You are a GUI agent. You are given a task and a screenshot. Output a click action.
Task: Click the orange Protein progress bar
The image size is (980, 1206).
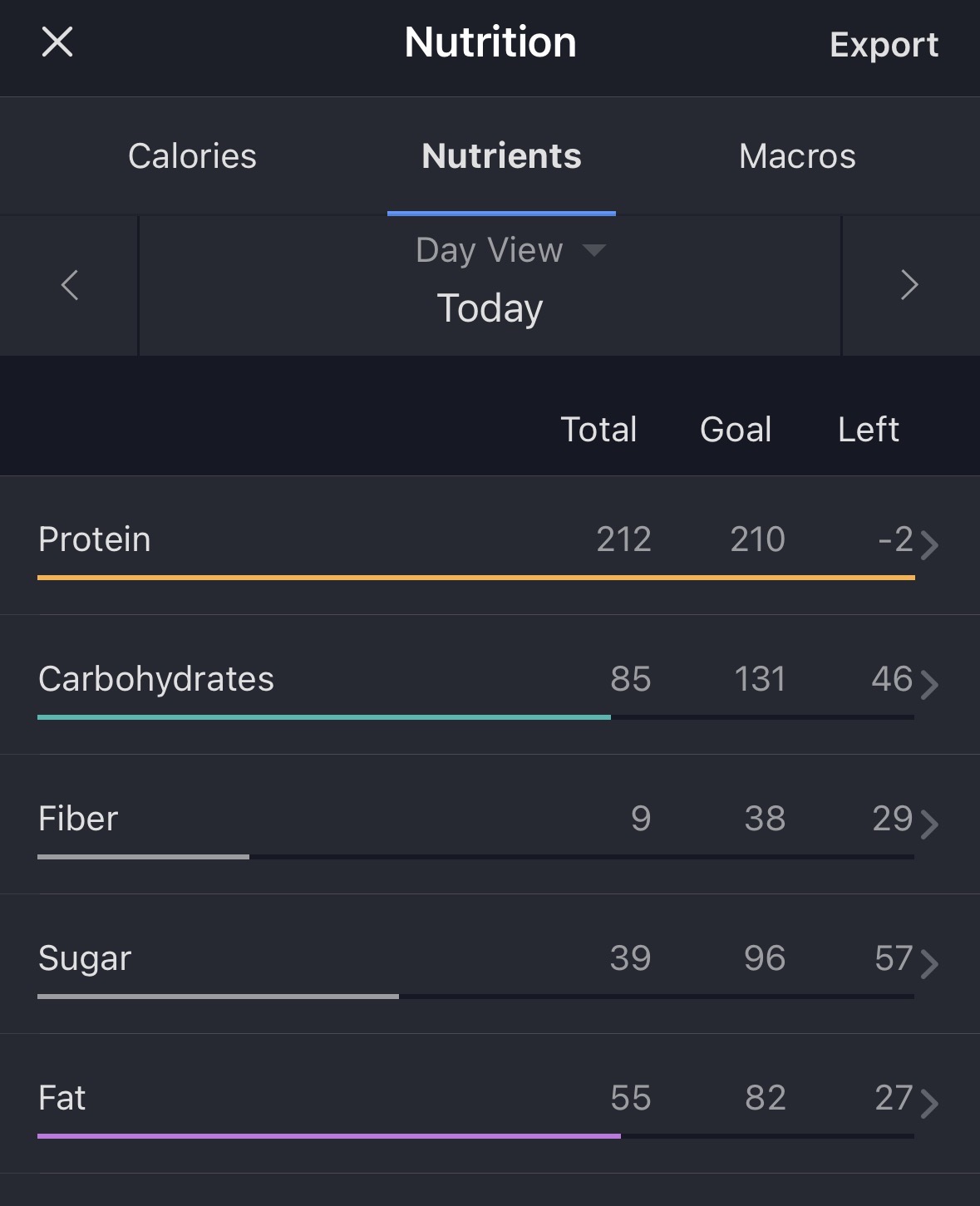click(x=475, y=577)
